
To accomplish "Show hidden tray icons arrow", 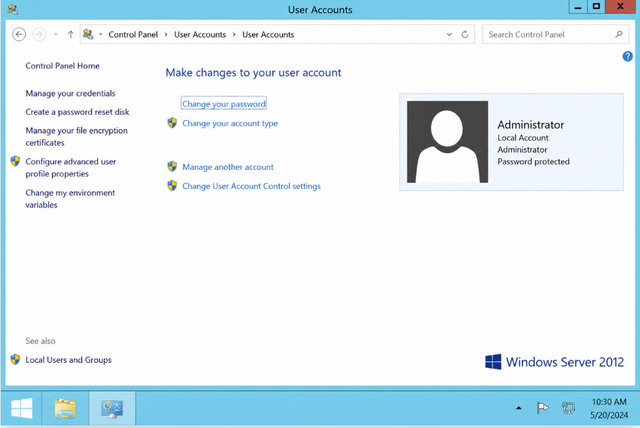I will [519, 408].
